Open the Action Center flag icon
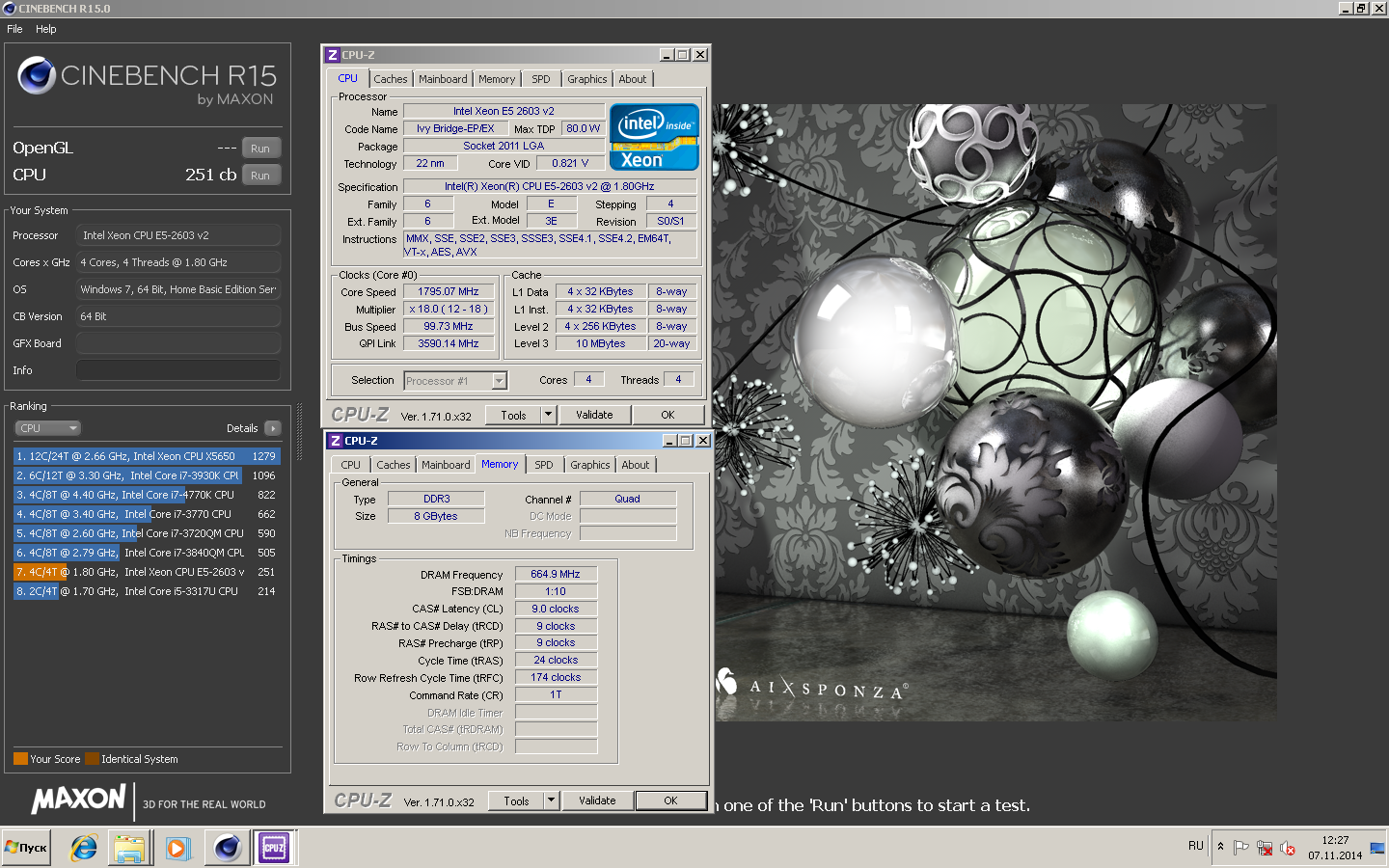Viewport: 1389px width, 868px height. 1240,848
